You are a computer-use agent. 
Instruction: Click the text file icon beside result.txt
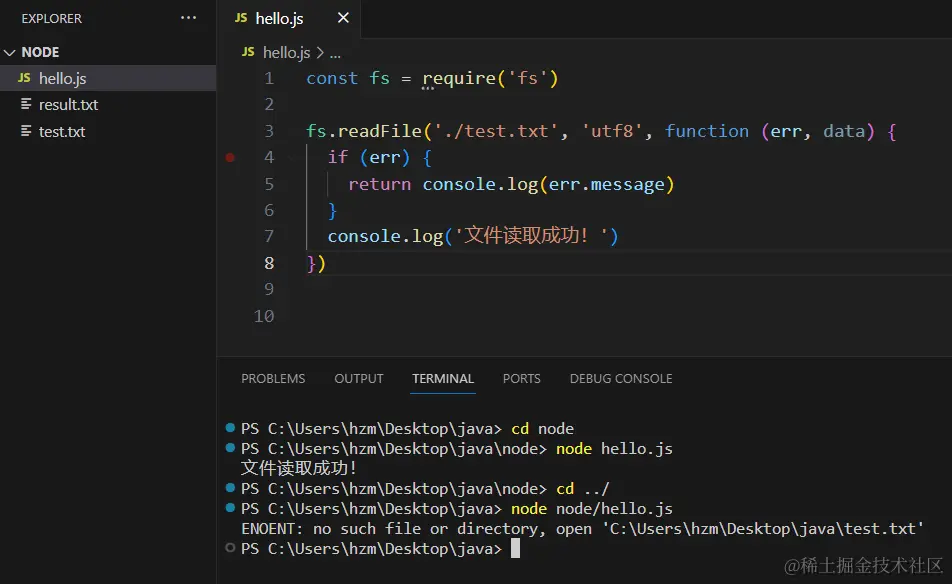(x=26, y=104)
